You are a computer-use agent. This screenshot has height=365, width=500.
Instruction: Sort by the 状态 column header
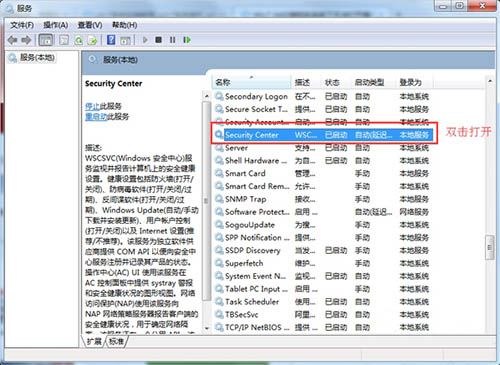336,82
